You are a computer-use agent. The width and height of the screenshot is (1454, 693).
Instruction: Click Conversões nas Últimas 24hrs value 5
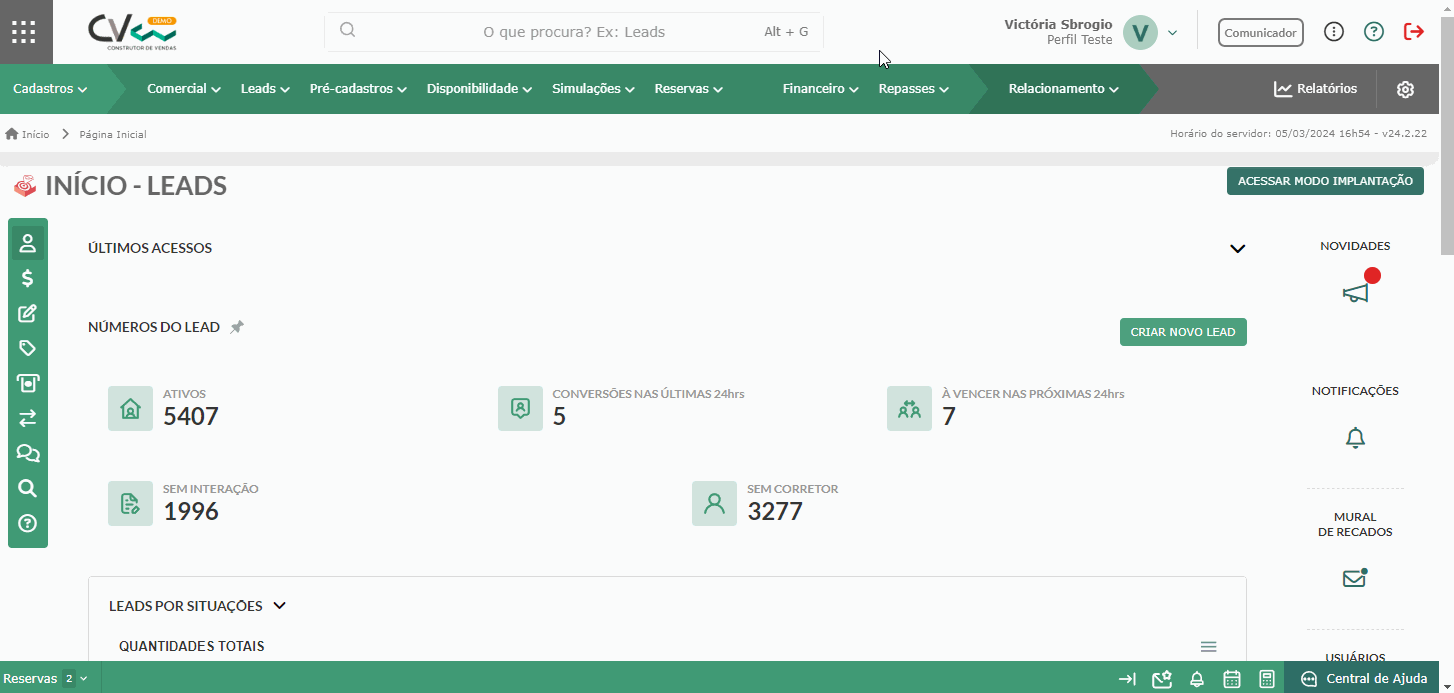(x=559, y=416)
